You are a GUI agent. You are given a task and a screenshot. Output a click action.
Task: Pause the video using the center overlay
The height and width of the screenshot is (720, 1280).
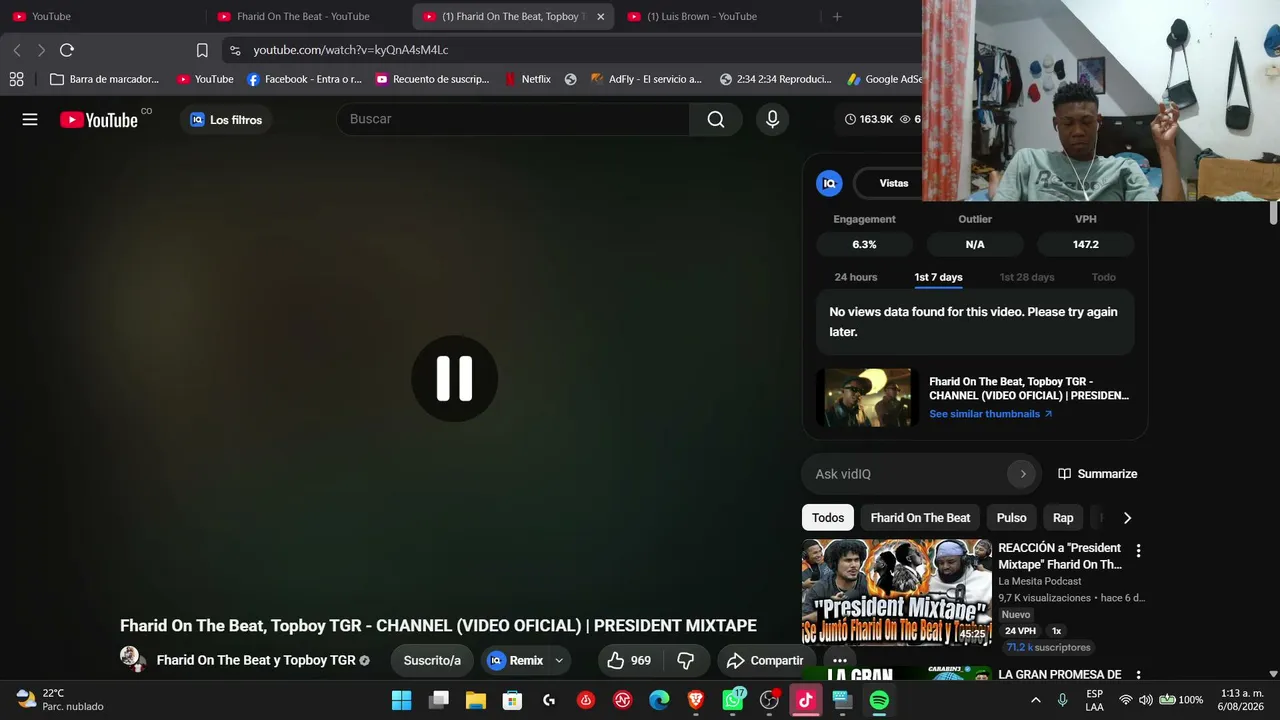(x=455, y=378)
